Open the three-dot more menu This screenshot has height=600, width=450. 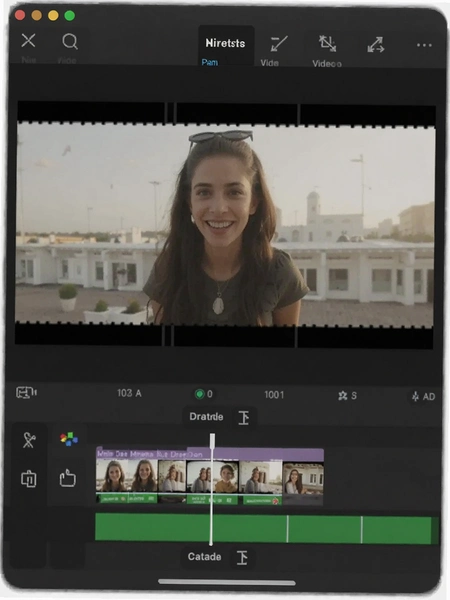point(424,45)
